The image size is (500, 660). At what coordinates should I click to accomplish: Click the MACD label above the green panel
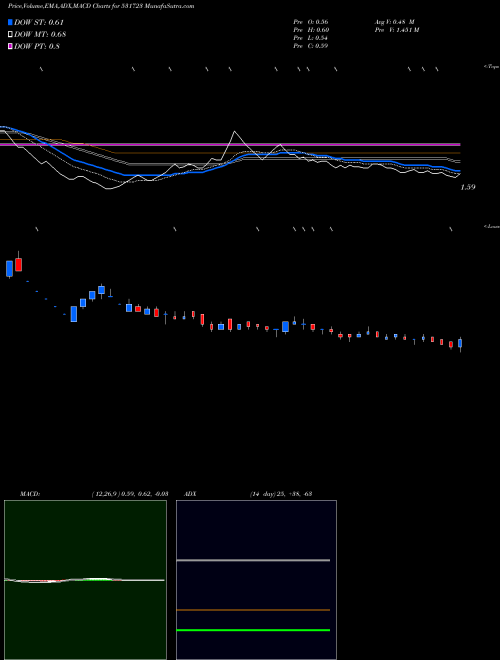[x=30, y=494]
